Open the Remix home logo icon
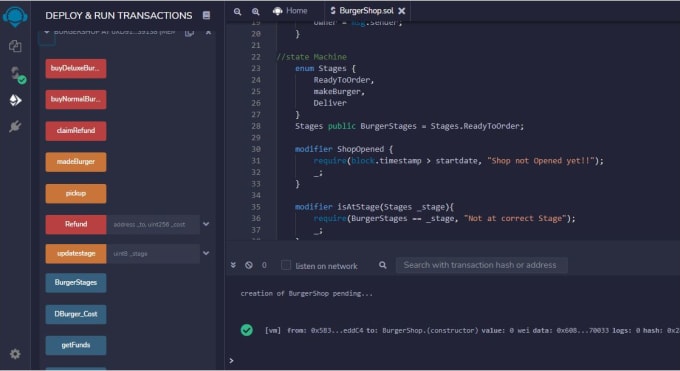 click(x=15, y=16)
